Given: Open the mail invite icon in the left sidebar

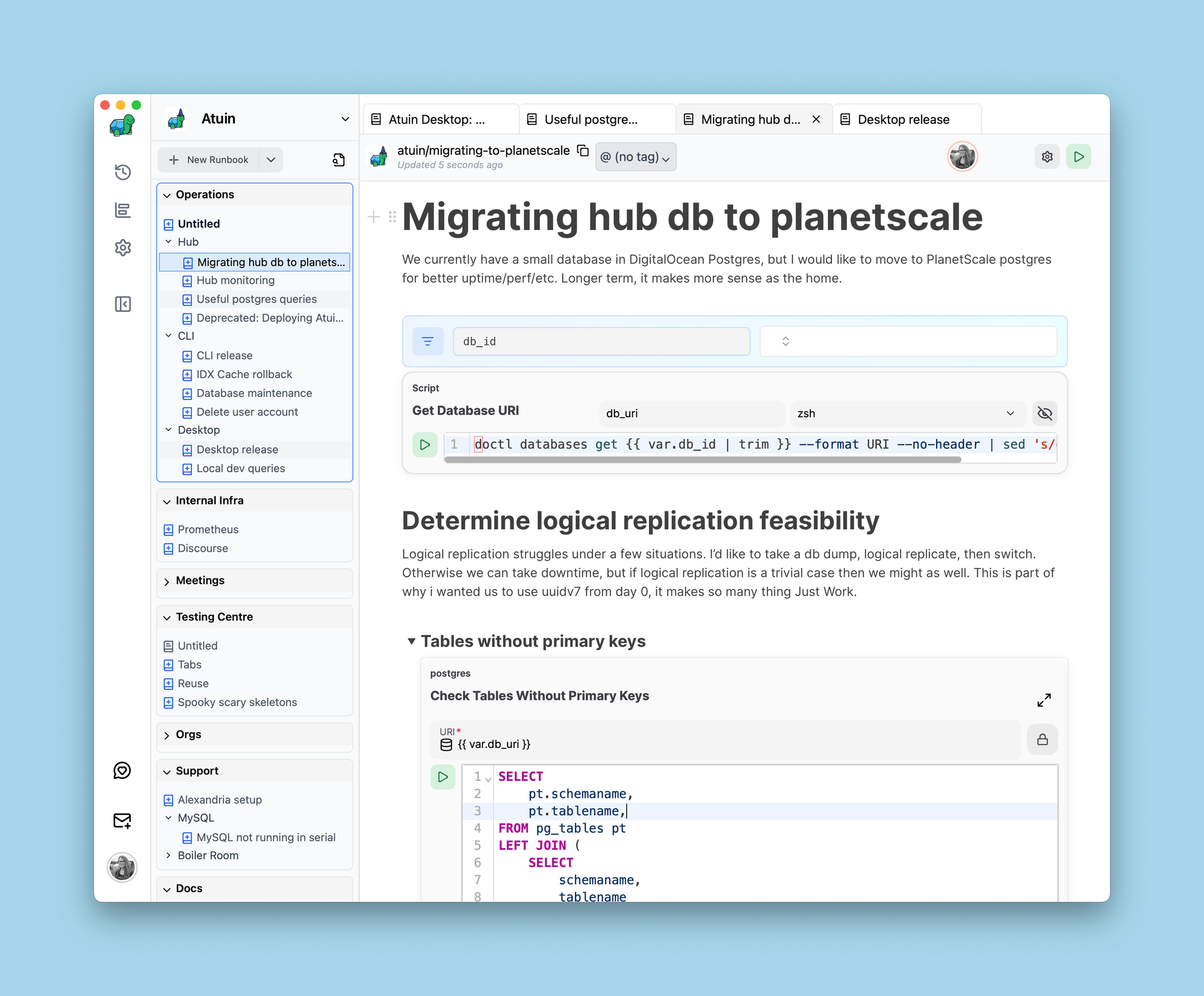Looking at the screenshot, I should pyautogui.click(x=122, y=821).
